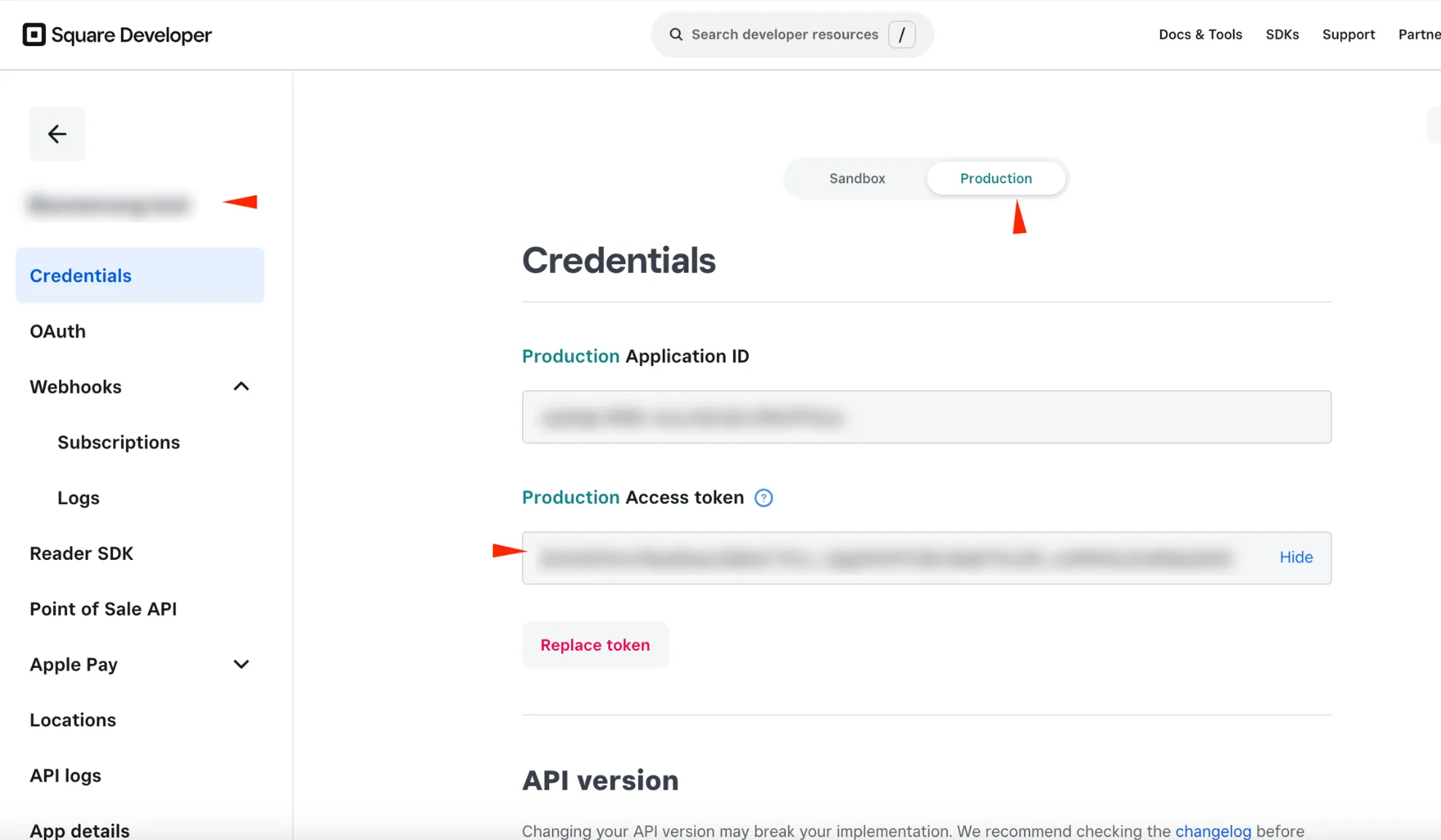Open the changelog link
Screen dimensions: 1441x840
click(1213, 831)
